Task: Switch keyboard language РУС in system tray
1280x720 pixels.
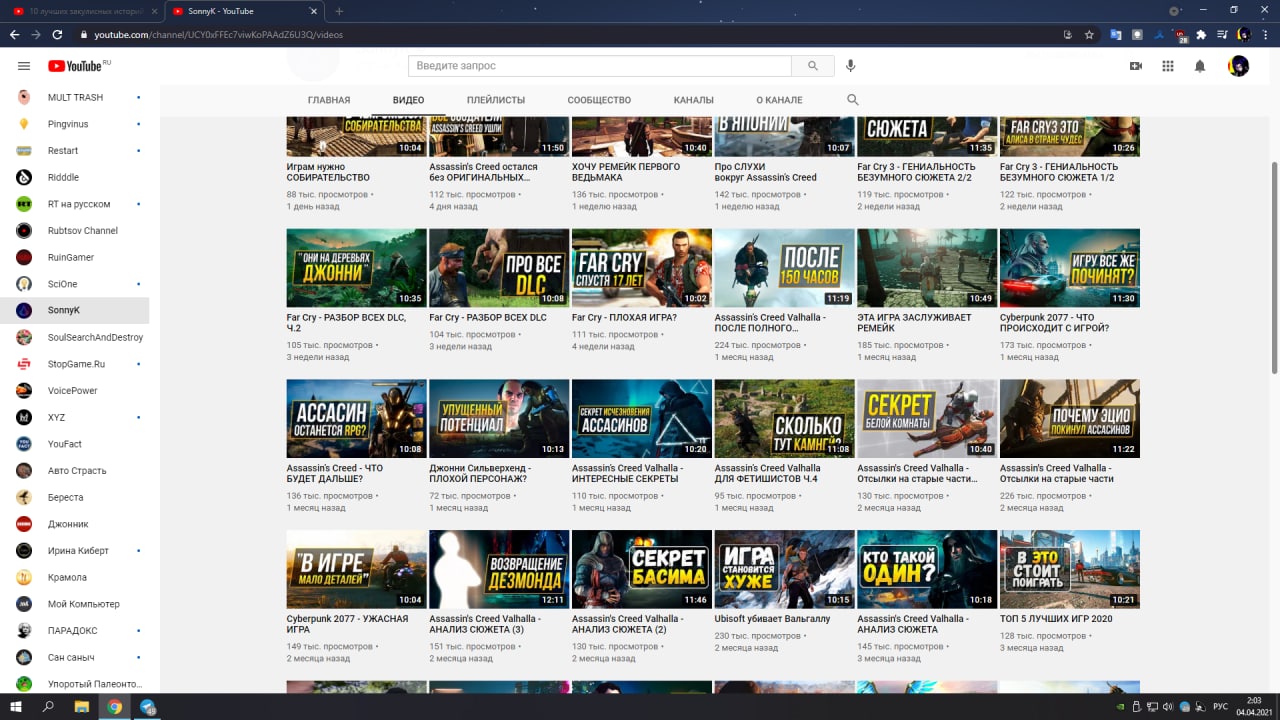Action: pyautogui.click(x=1220, y=706)
